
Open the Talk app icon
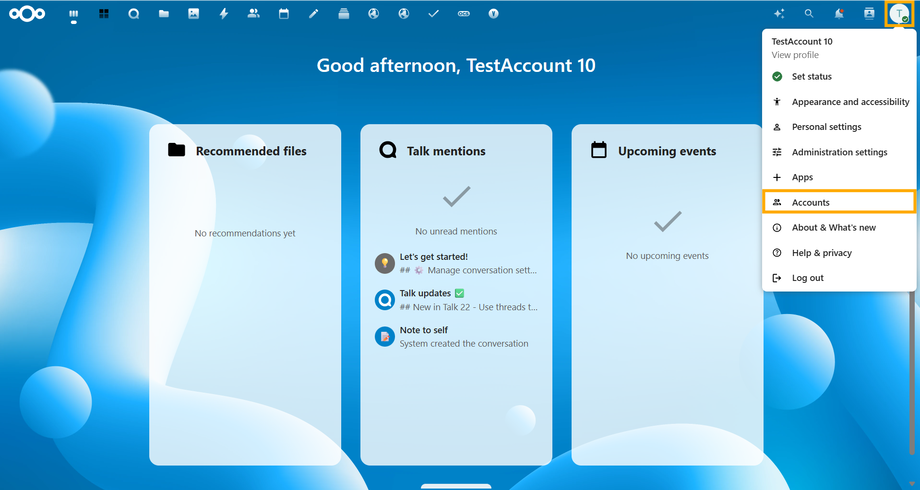click(134, 13)
